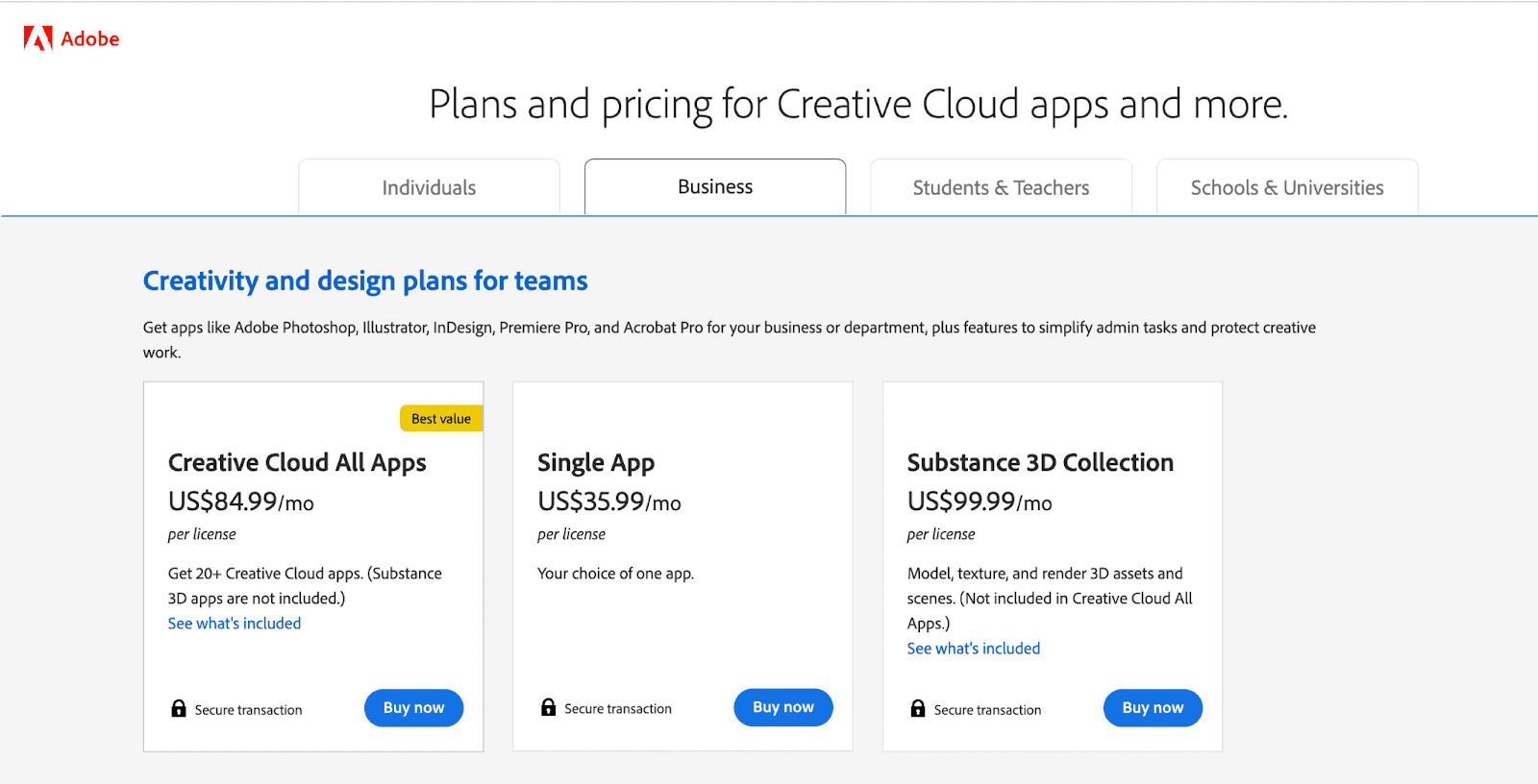Open the Students & Teachers tab
1538x784 pixels.
pyautogui.click(x=1001, y=187)
